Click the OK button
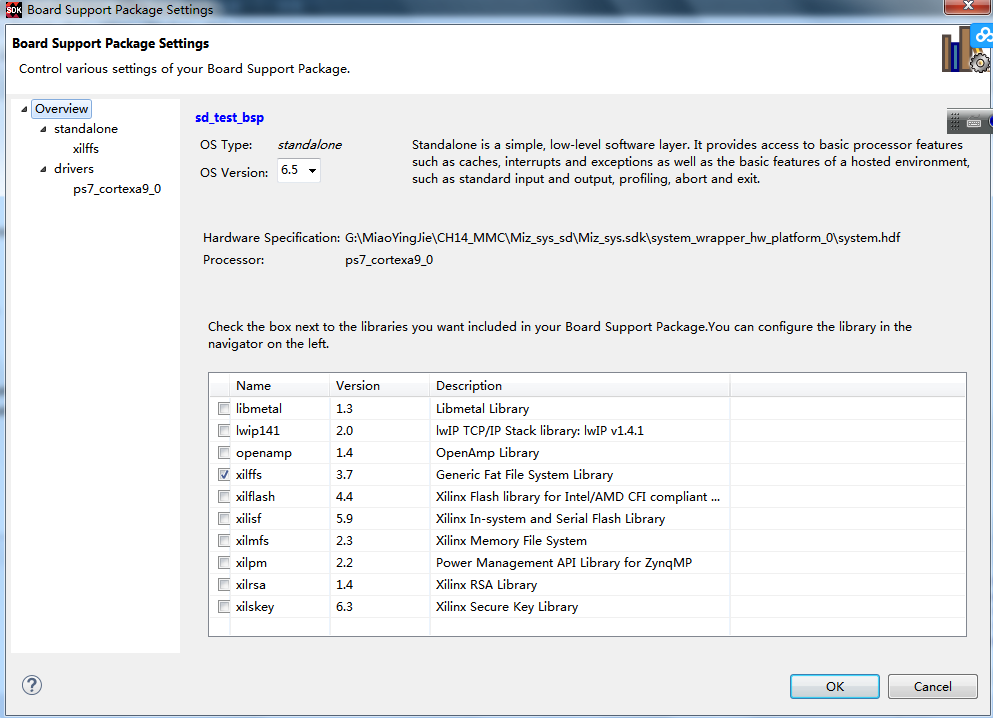Image resolution: width=993 pixels, height=718 pixels. click(835, 686)
